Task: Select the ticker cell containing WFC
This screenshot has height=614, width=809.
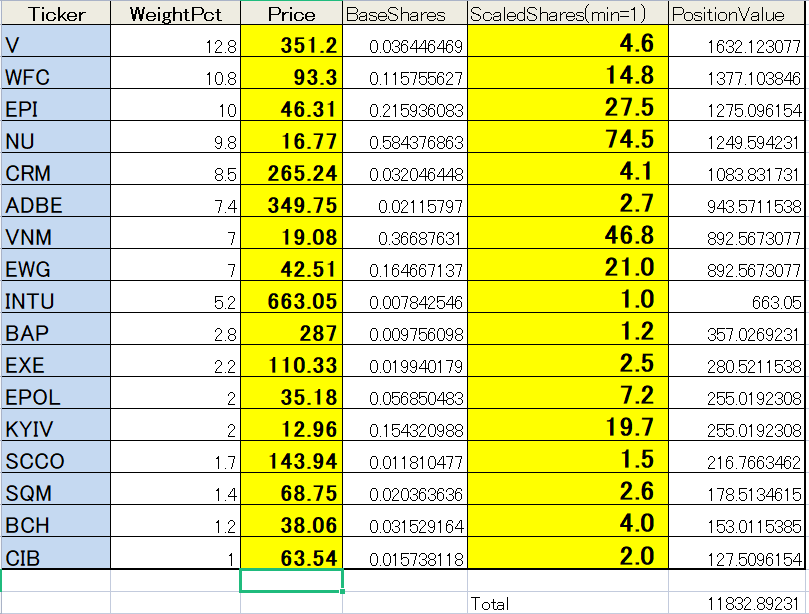Action: coord(56,77)
